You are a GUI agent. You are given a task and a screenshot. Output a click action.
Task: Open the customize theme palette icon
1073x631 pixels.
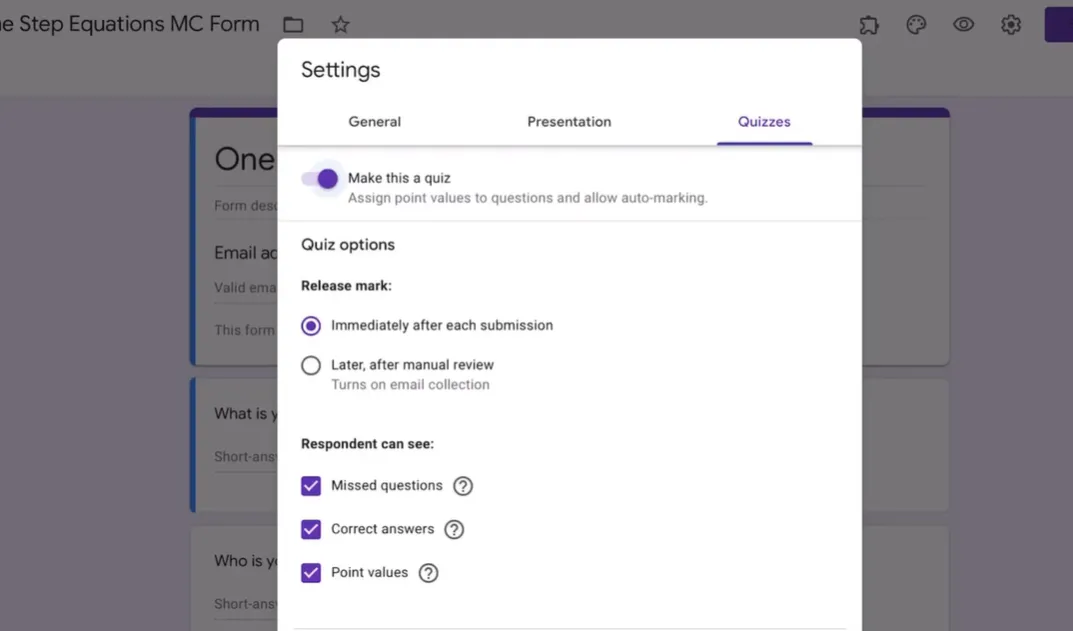click(x=916, y=25)
